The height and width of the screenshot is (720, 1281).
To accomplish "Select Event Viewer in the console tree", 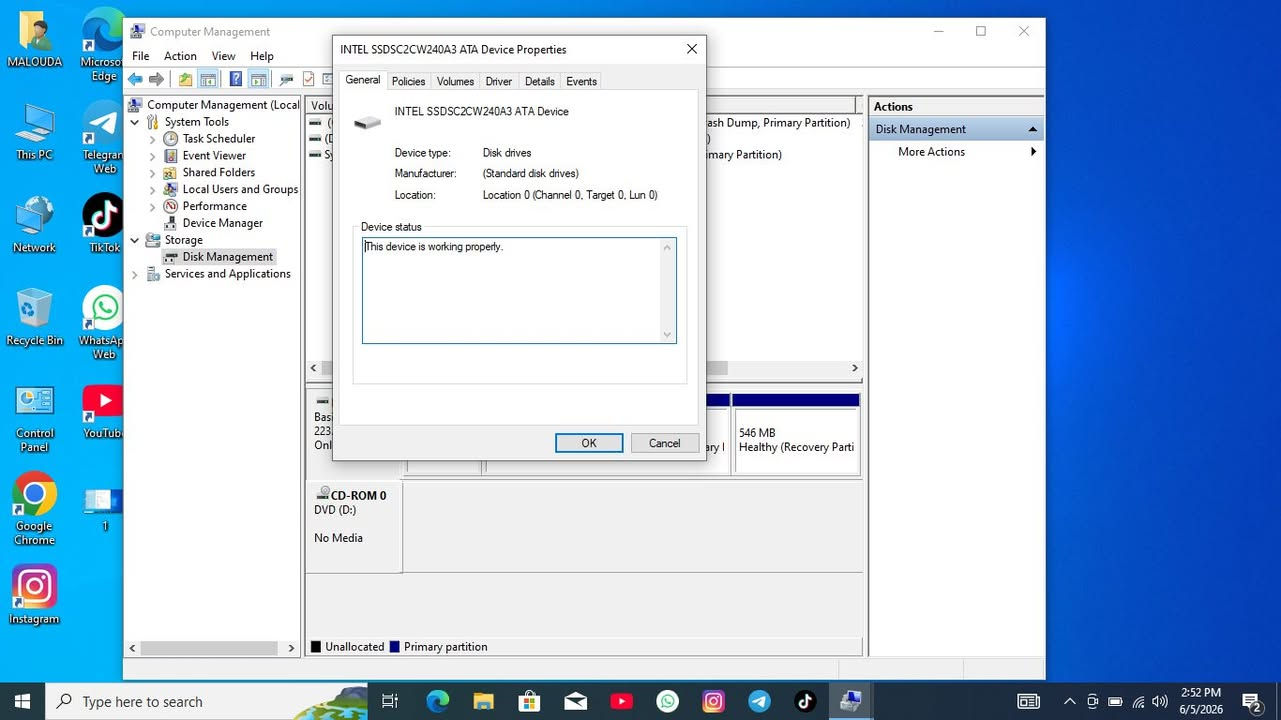I will tap(214, 156).
